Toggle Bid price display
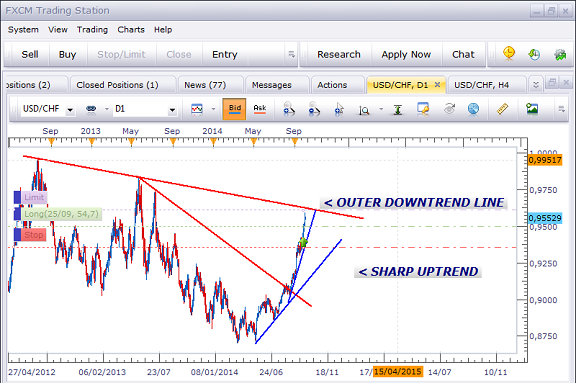Viewport: 576px width, 383px height. coord(234,109)
